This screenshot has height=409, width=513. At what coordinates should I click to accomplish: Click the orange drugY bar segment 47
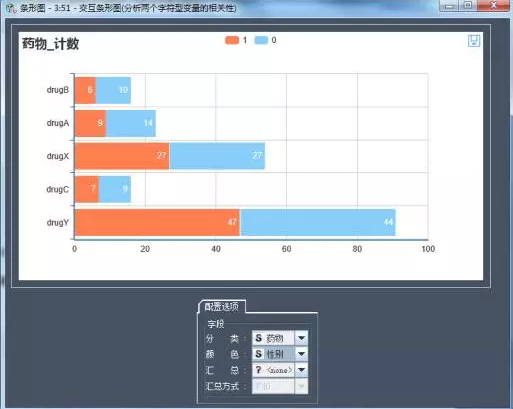pos(157,222)
